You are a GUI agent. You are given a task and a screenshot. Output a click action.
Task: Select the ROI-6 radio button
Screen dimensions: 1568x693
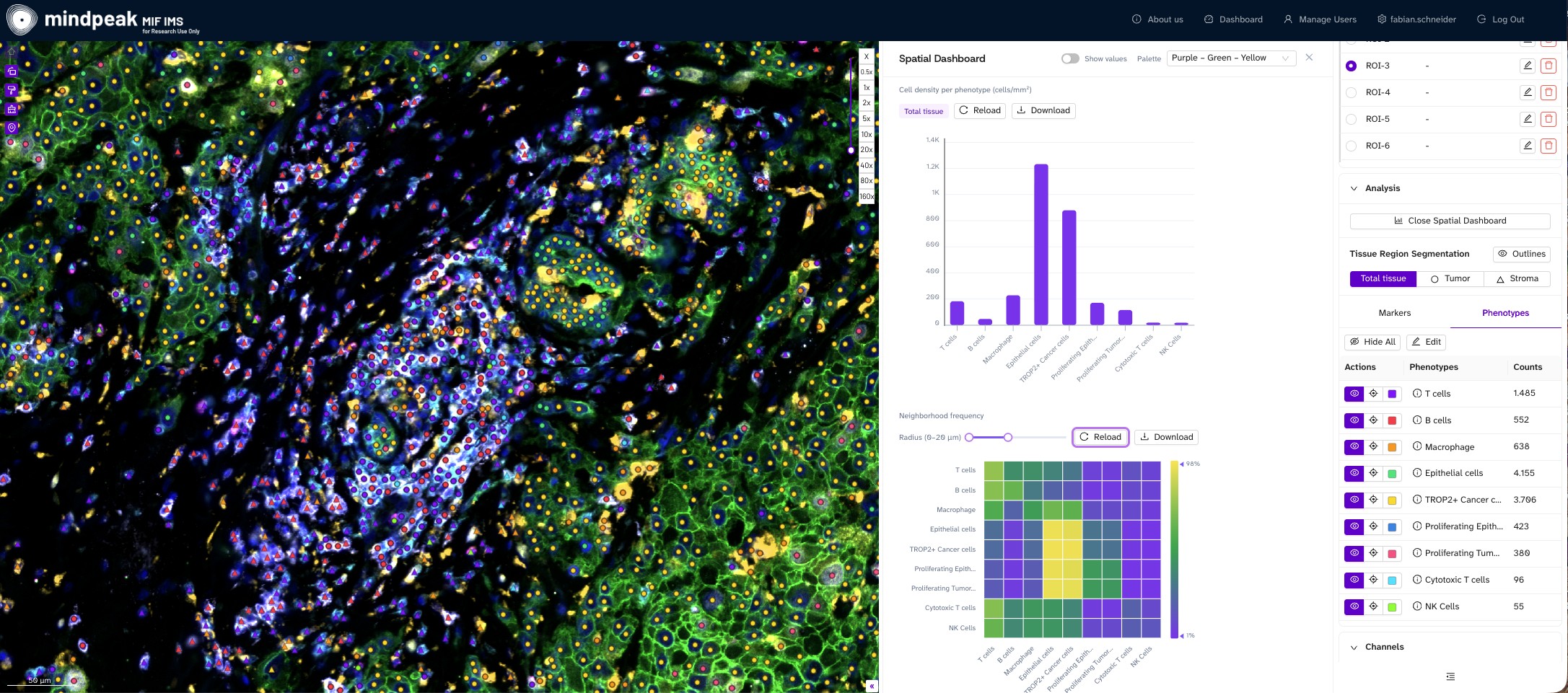(x=1351, y=146)
